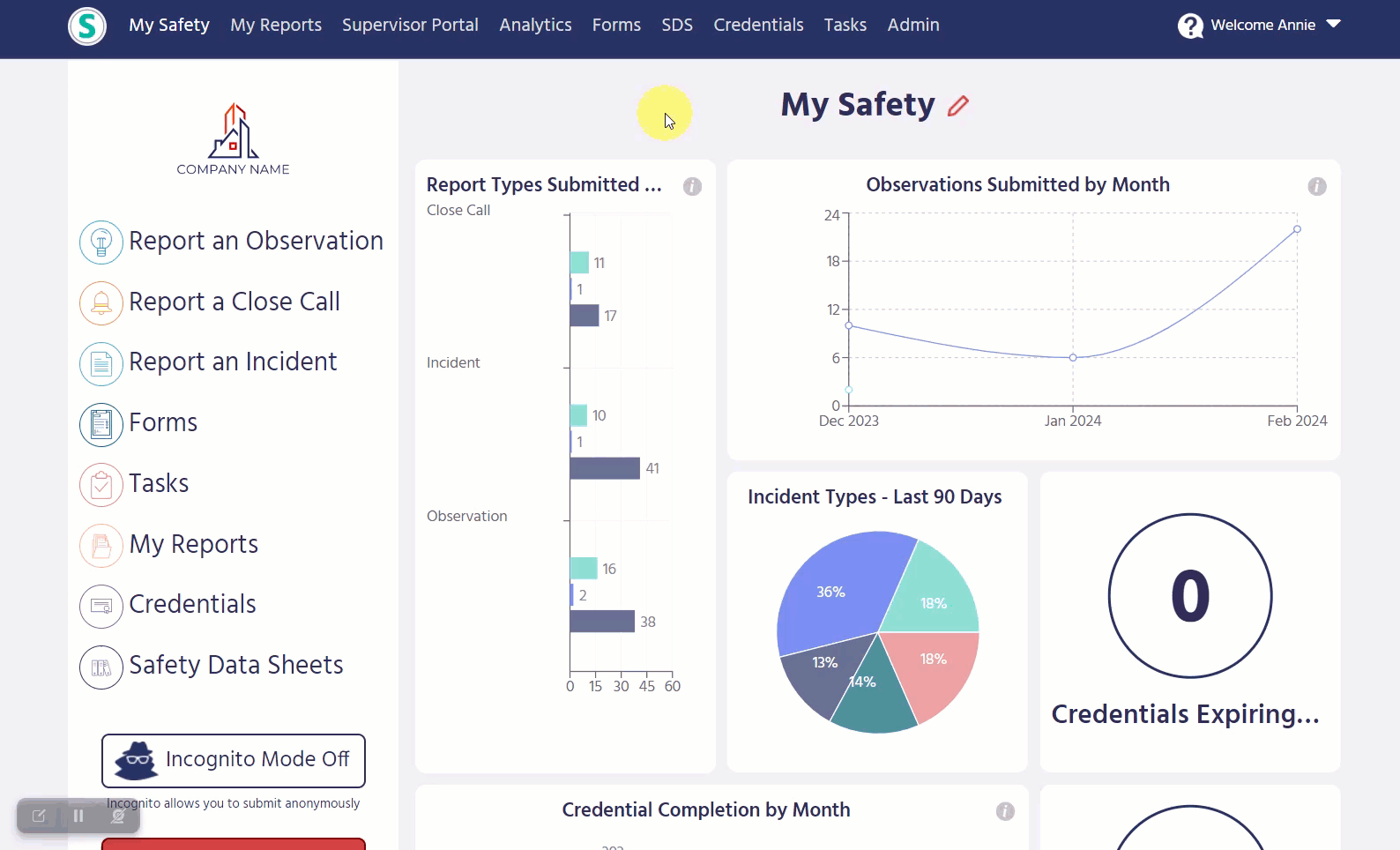Click the pencil edit icon beside My Safety
This screenshot has height=850, width=1400.
click(x=957, y=106)
